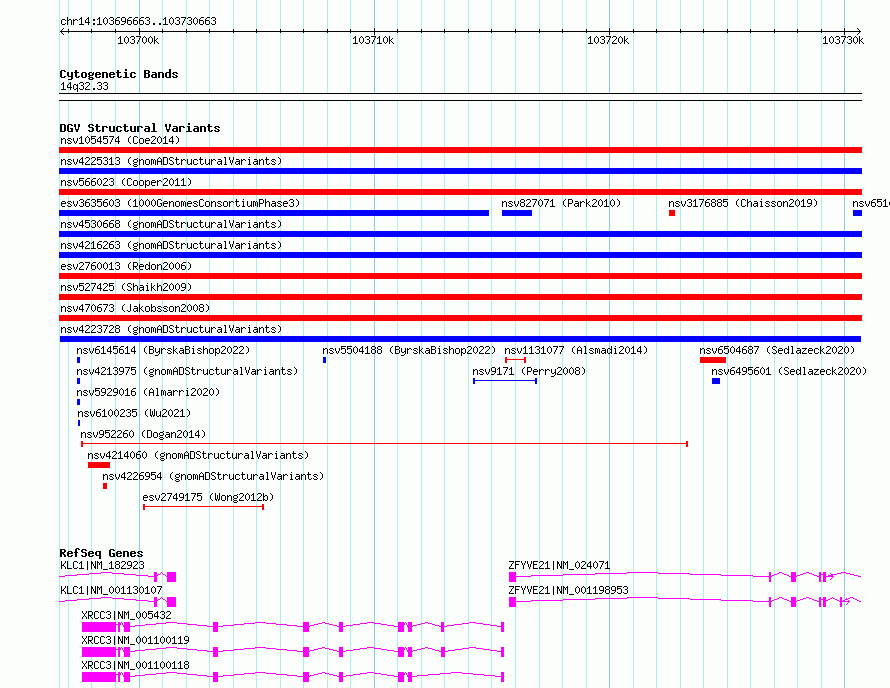The height and width of the screenshot is (688, 890).
Task: Select the red nsv6504687 variant bar
Action: (713, 360)
